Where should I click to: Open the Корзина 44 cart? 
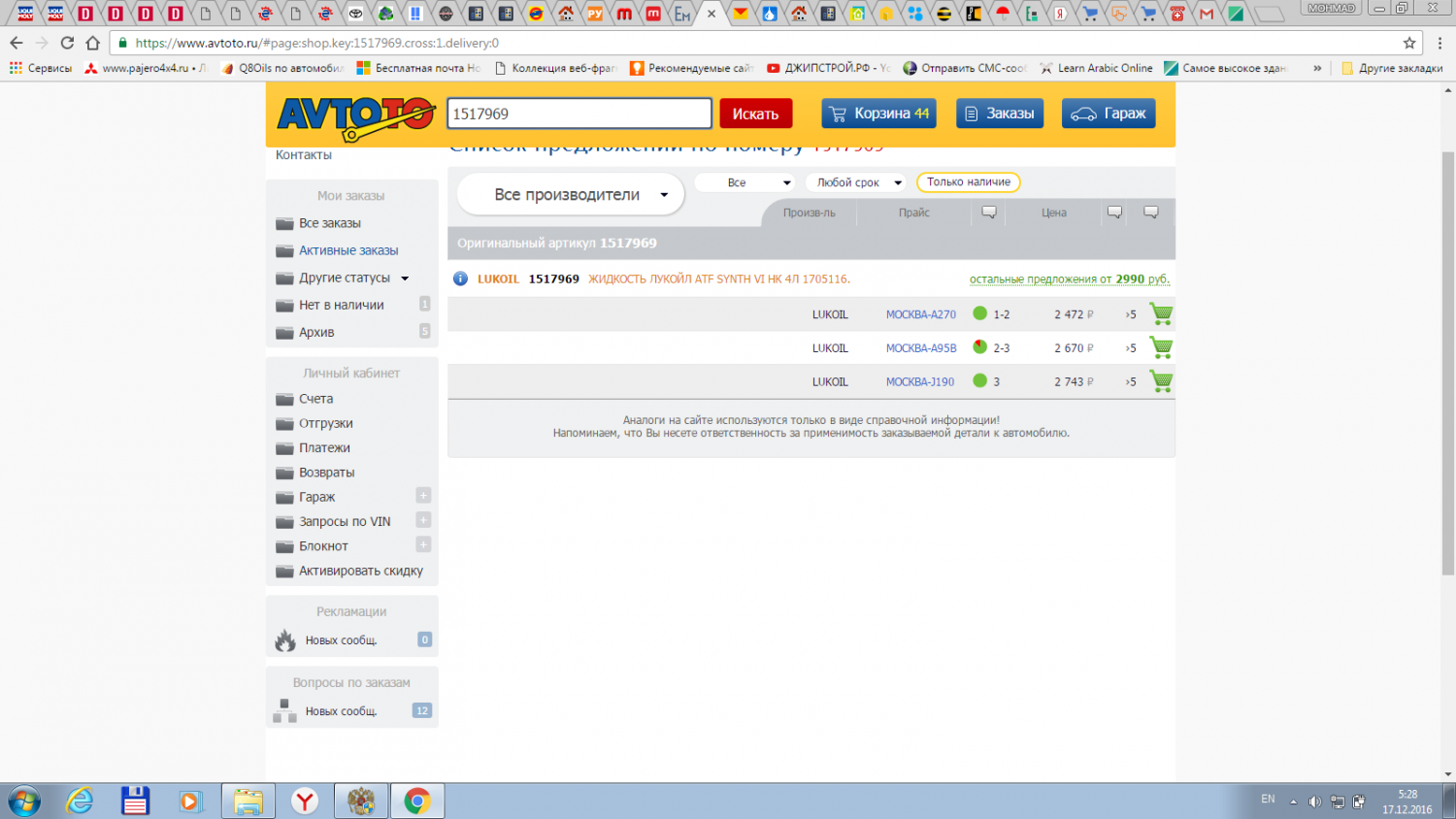[879, 114]
